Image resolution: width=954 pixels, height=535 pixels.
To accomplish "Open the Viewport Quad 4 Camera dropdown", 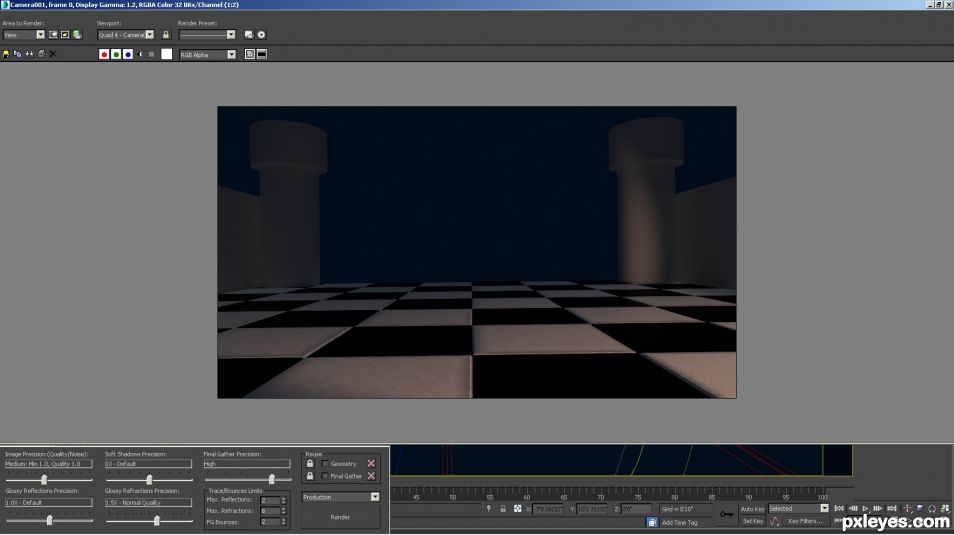I will (125, 35).
